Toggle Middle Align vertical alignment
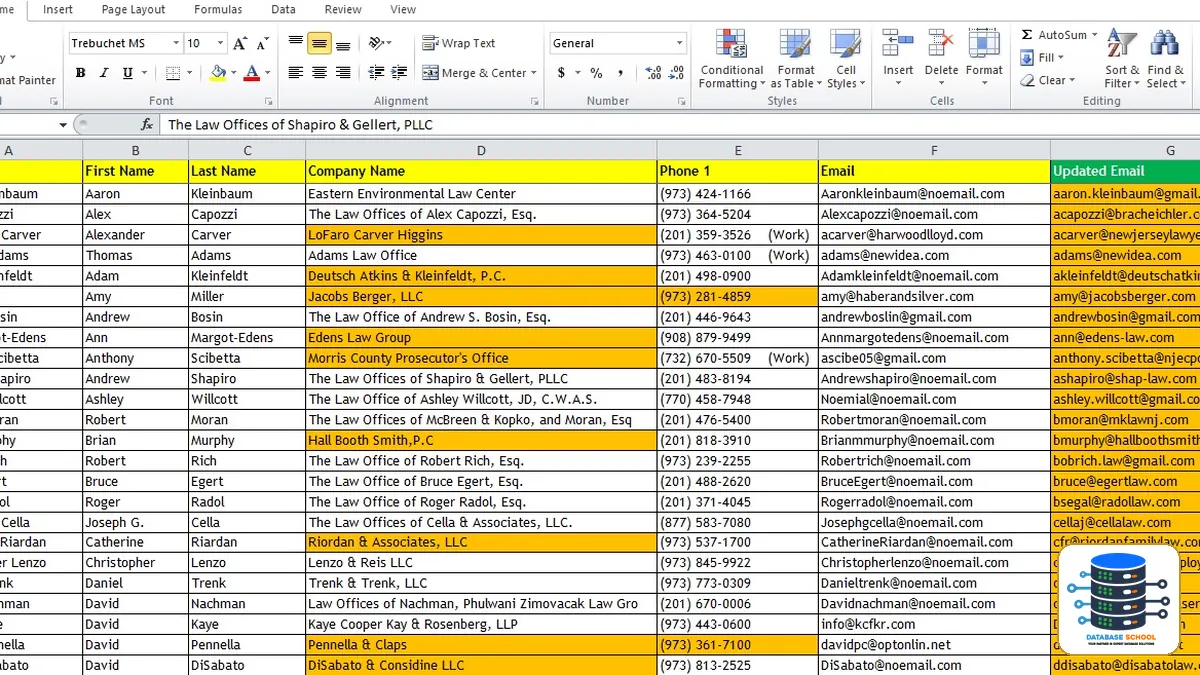The image size is (1200, 675). click(319, 43)
